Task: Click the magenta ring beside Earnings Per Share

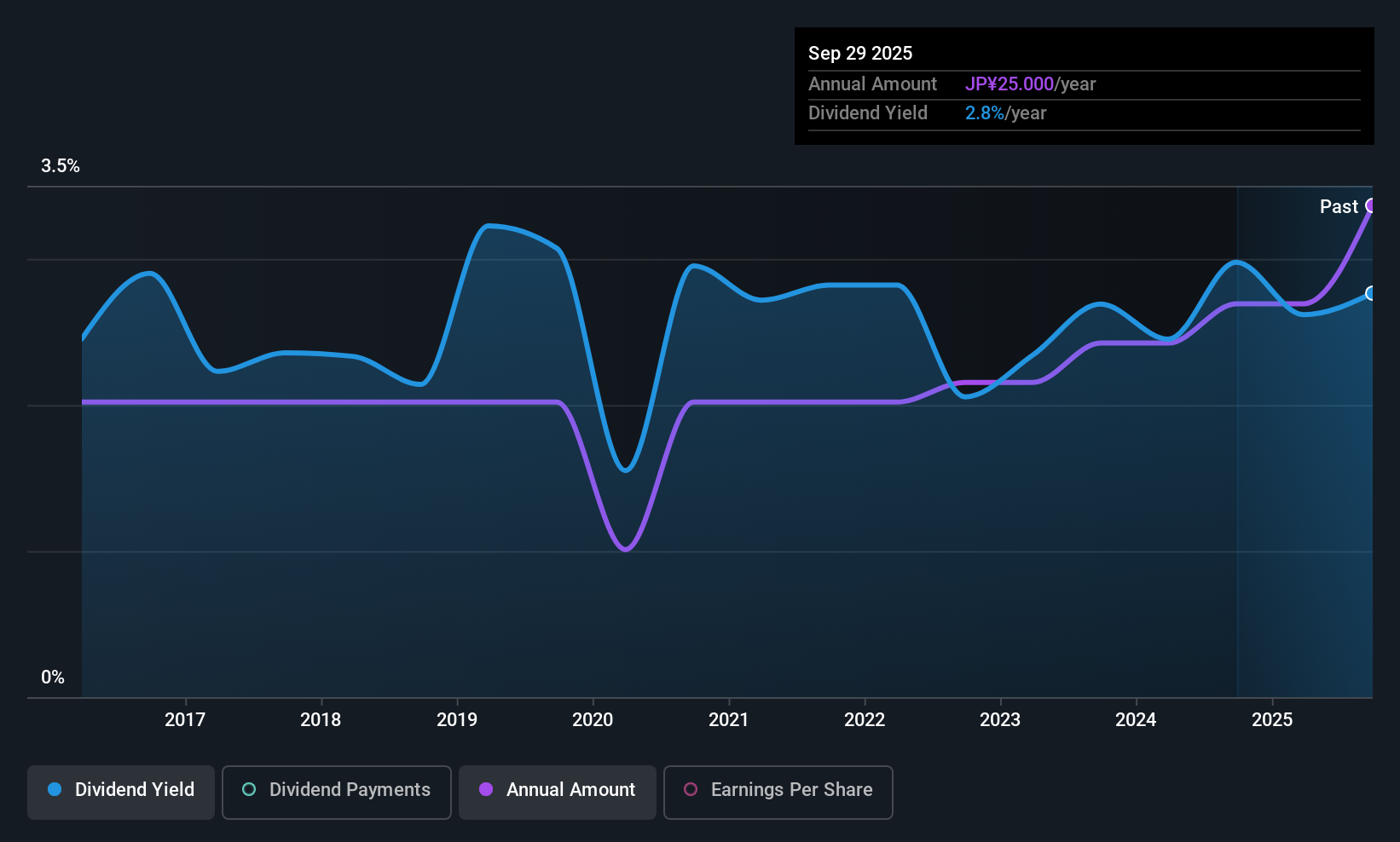Action: click(691, 790)
